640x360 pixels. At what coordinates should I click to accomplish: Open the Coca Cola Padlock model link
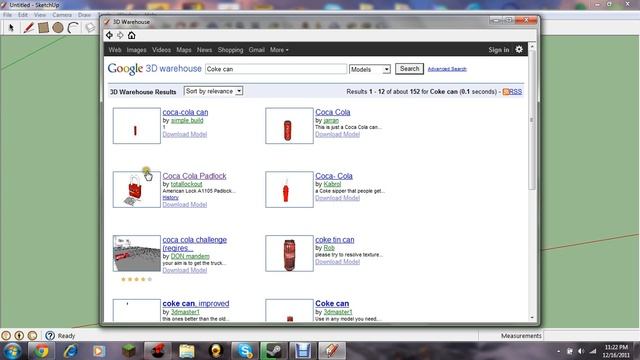pyautogui.click(x=194, y=176)
